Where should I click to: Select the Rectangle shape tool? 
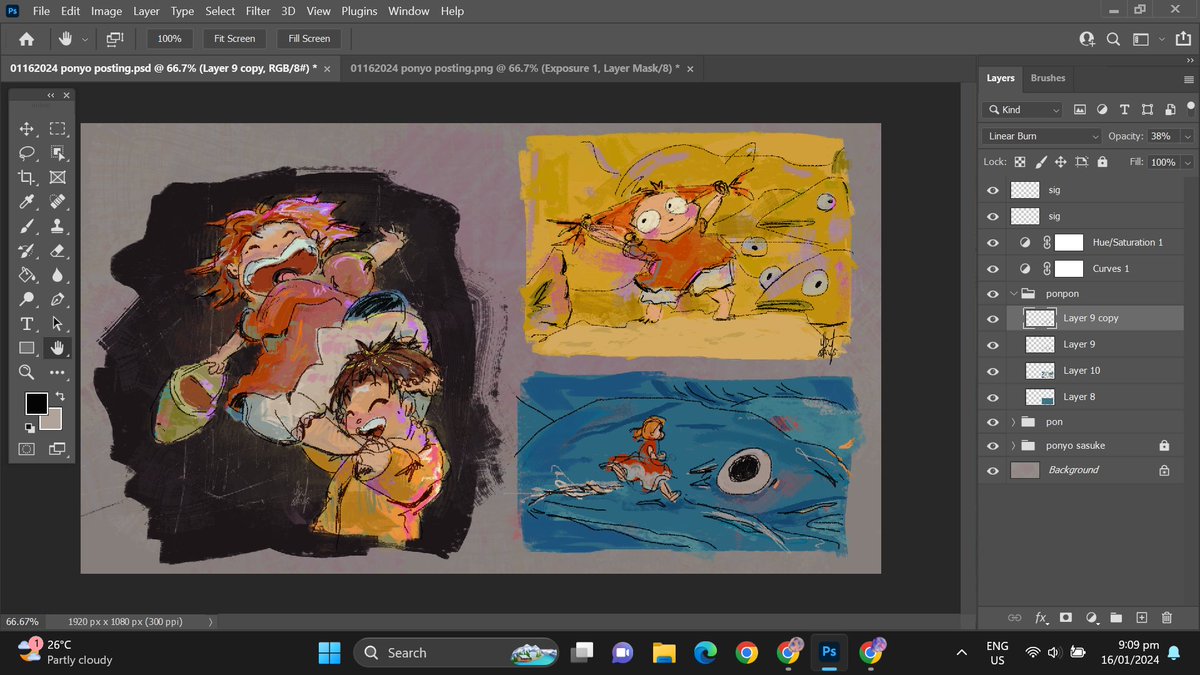coord(27,348)
